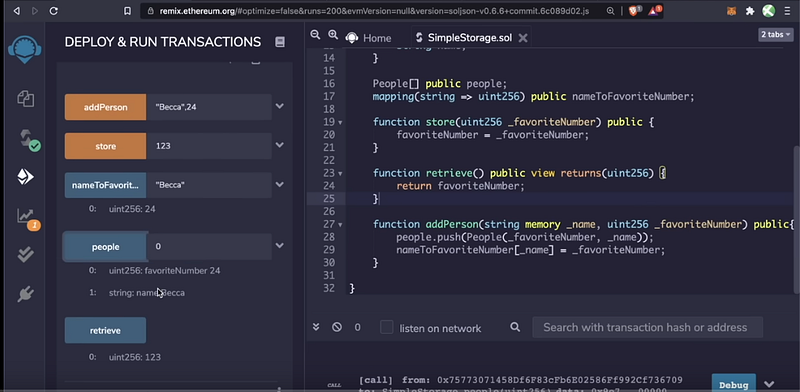Toggle the listen on network checkbox

pos(387,327)
